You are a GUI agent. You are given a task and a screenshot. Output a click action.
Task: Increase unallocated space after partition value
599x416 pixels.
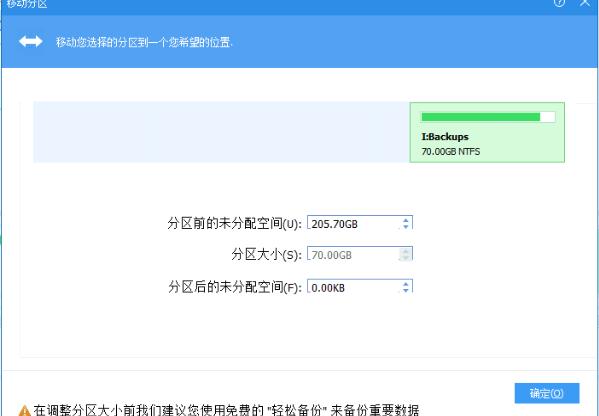406,284
